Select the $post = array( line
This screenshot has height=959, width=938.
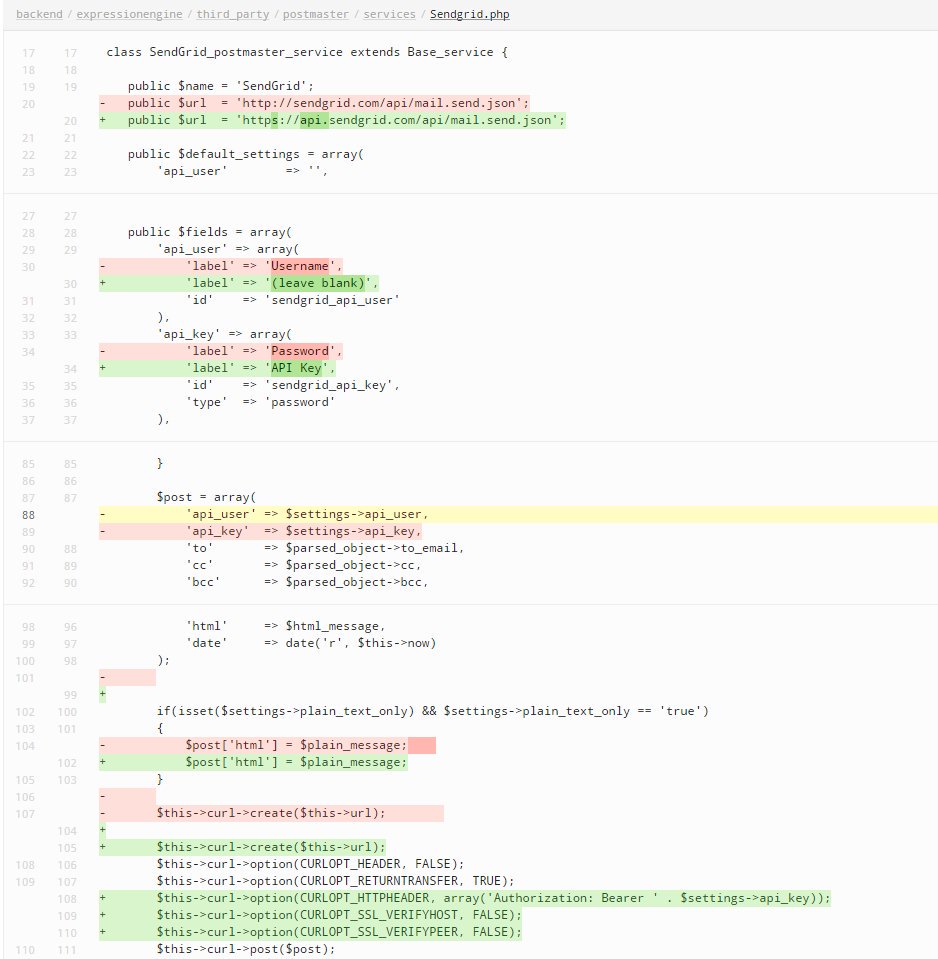(206, 497)
